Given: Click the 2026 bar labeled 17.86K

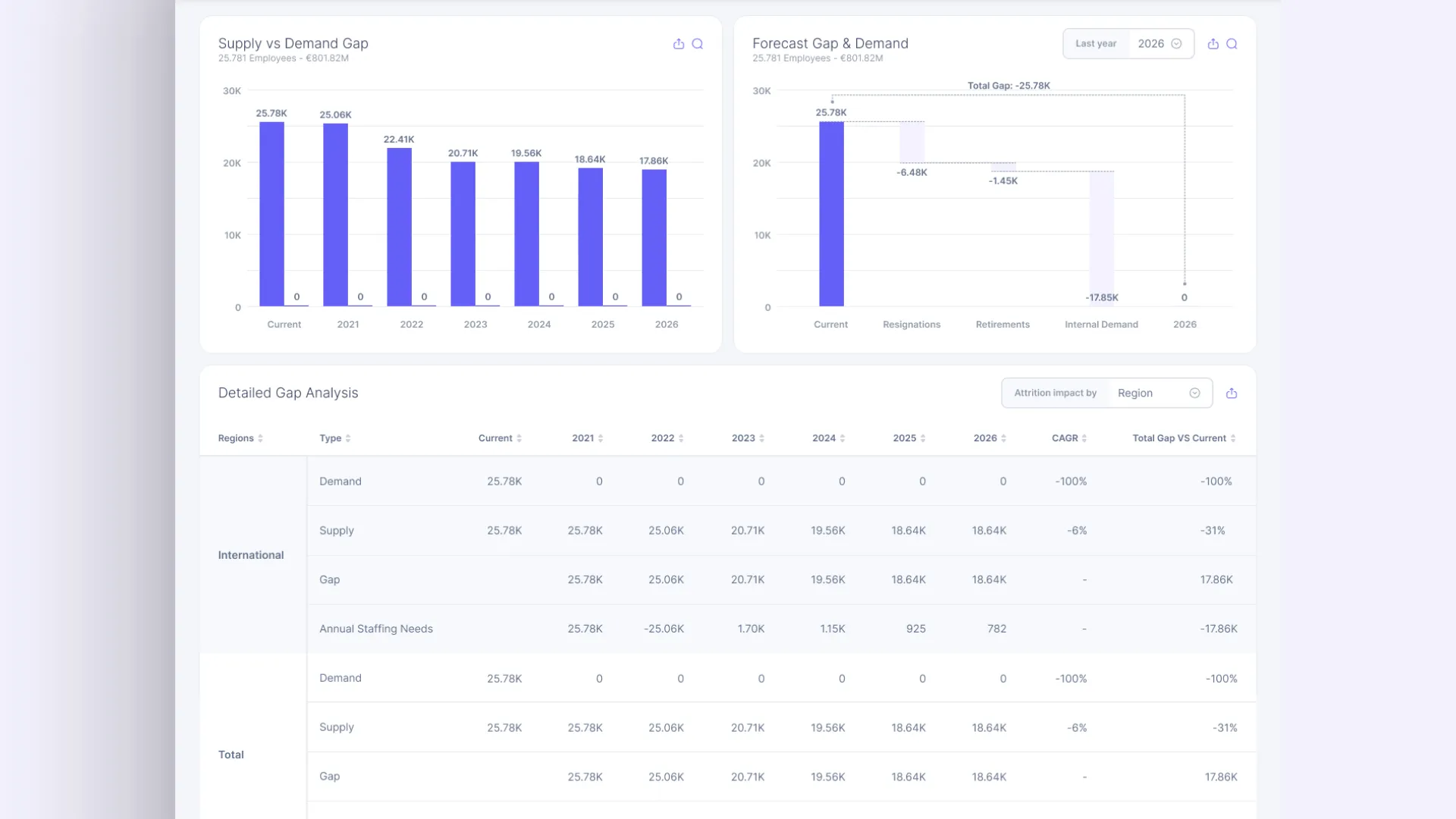Looking at the screenshot, I should click(654, 238).
